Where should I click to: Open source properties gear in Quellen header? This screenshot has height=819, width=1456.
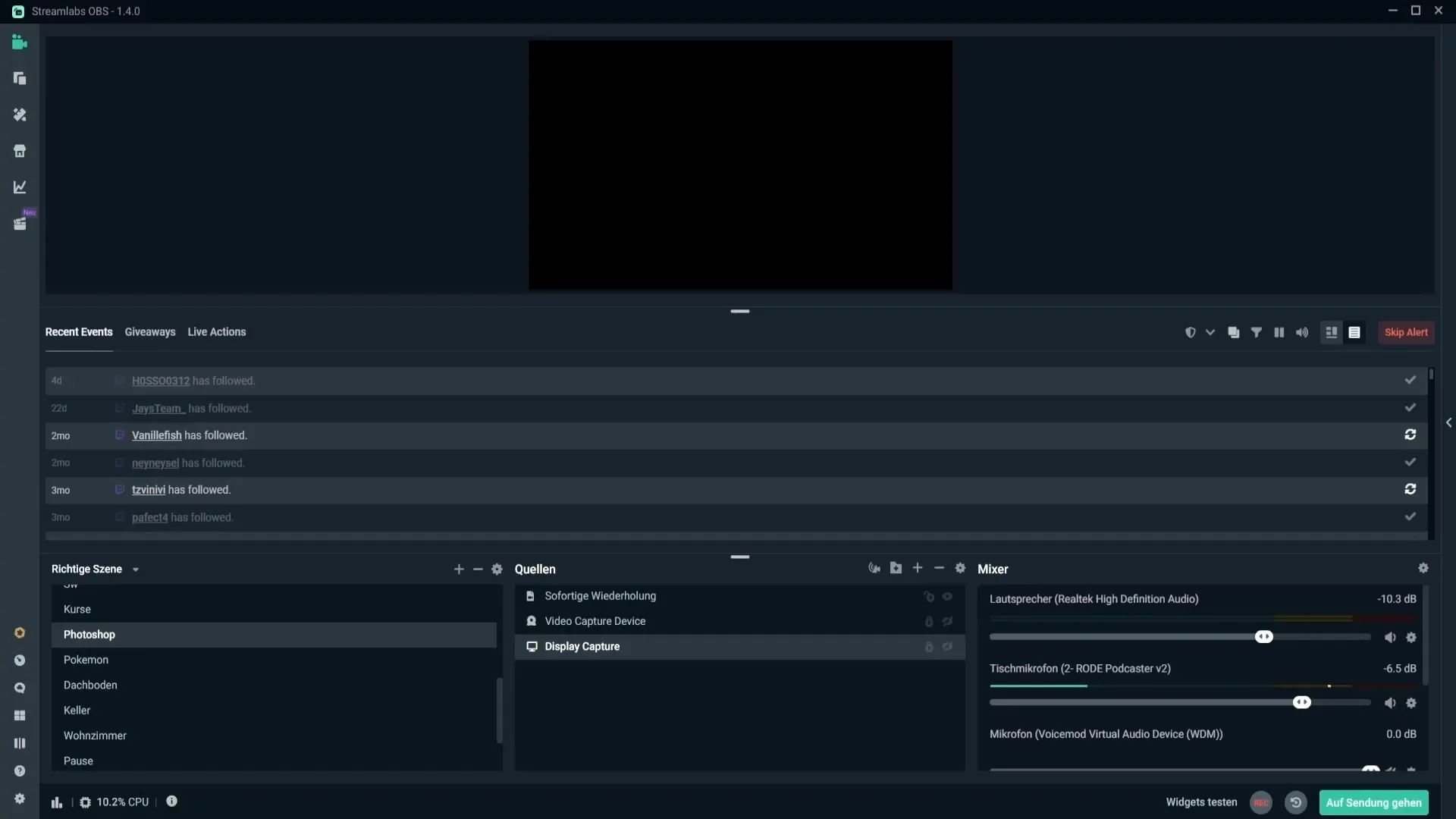tap(961, 568)
